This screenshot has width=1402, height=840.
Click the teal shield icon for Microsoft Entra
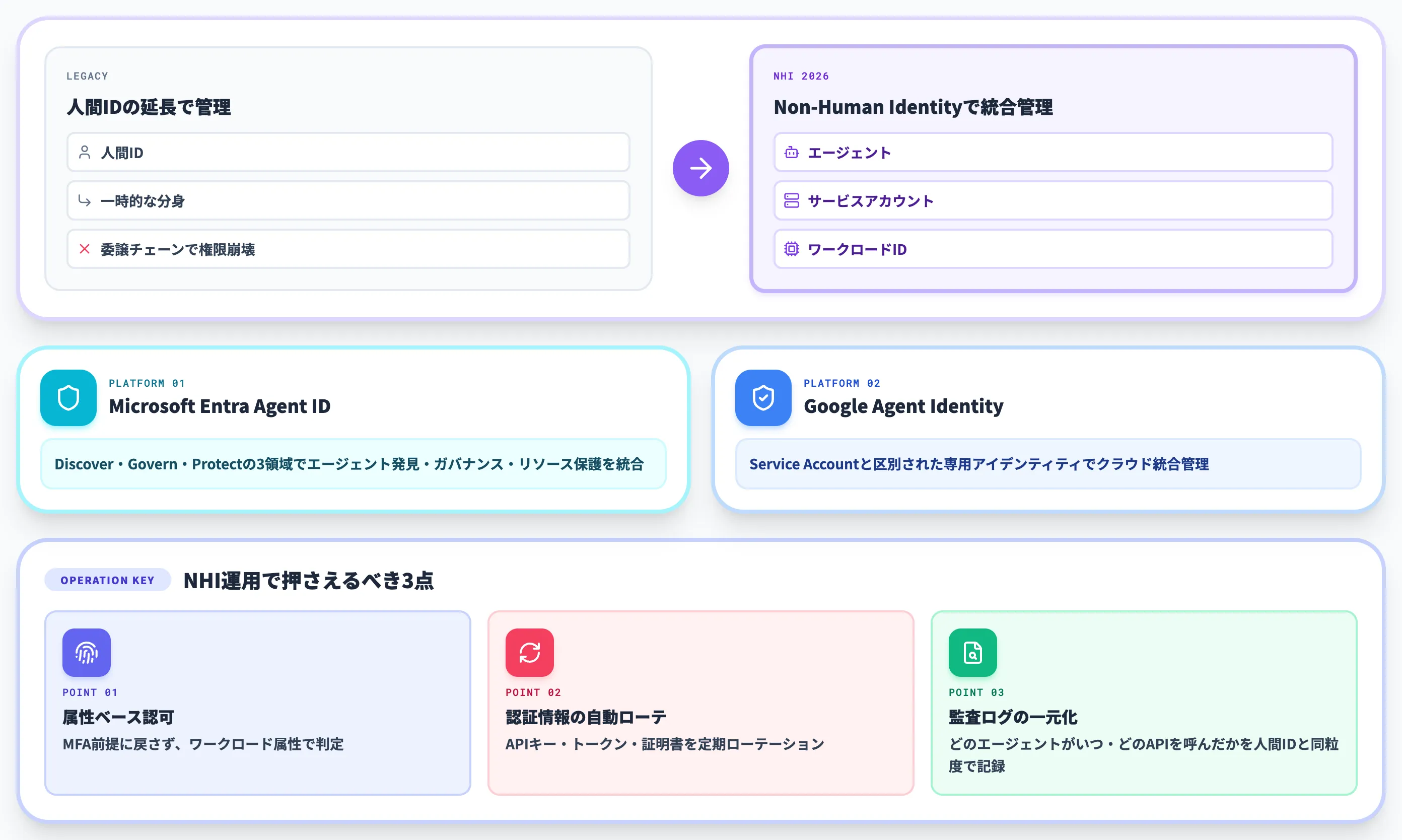pyautogui.click(x=68, y=397)
